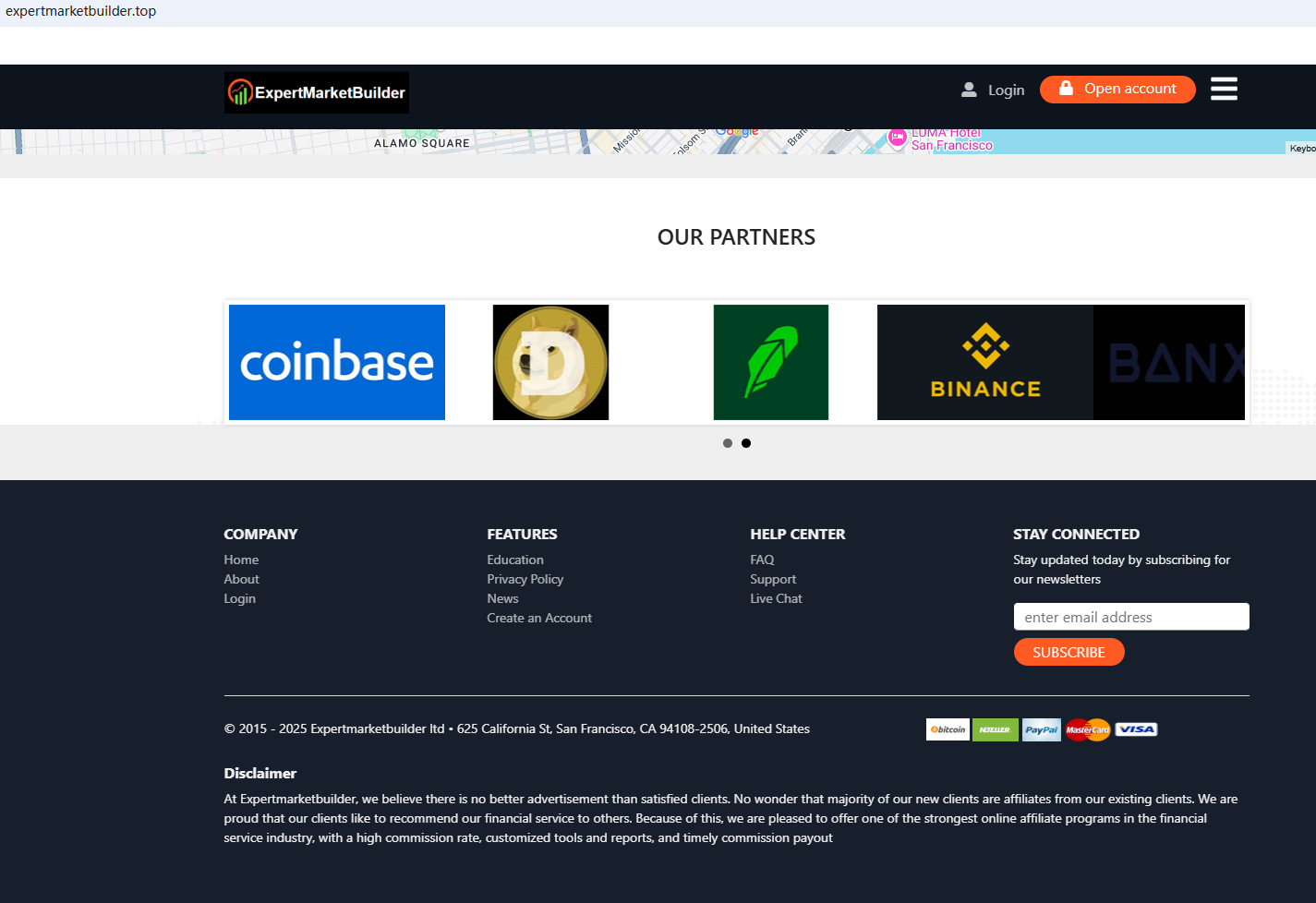Open the Support link
Image resolution: width=1316 pixels, height=903 pixels.
point(773,579)
